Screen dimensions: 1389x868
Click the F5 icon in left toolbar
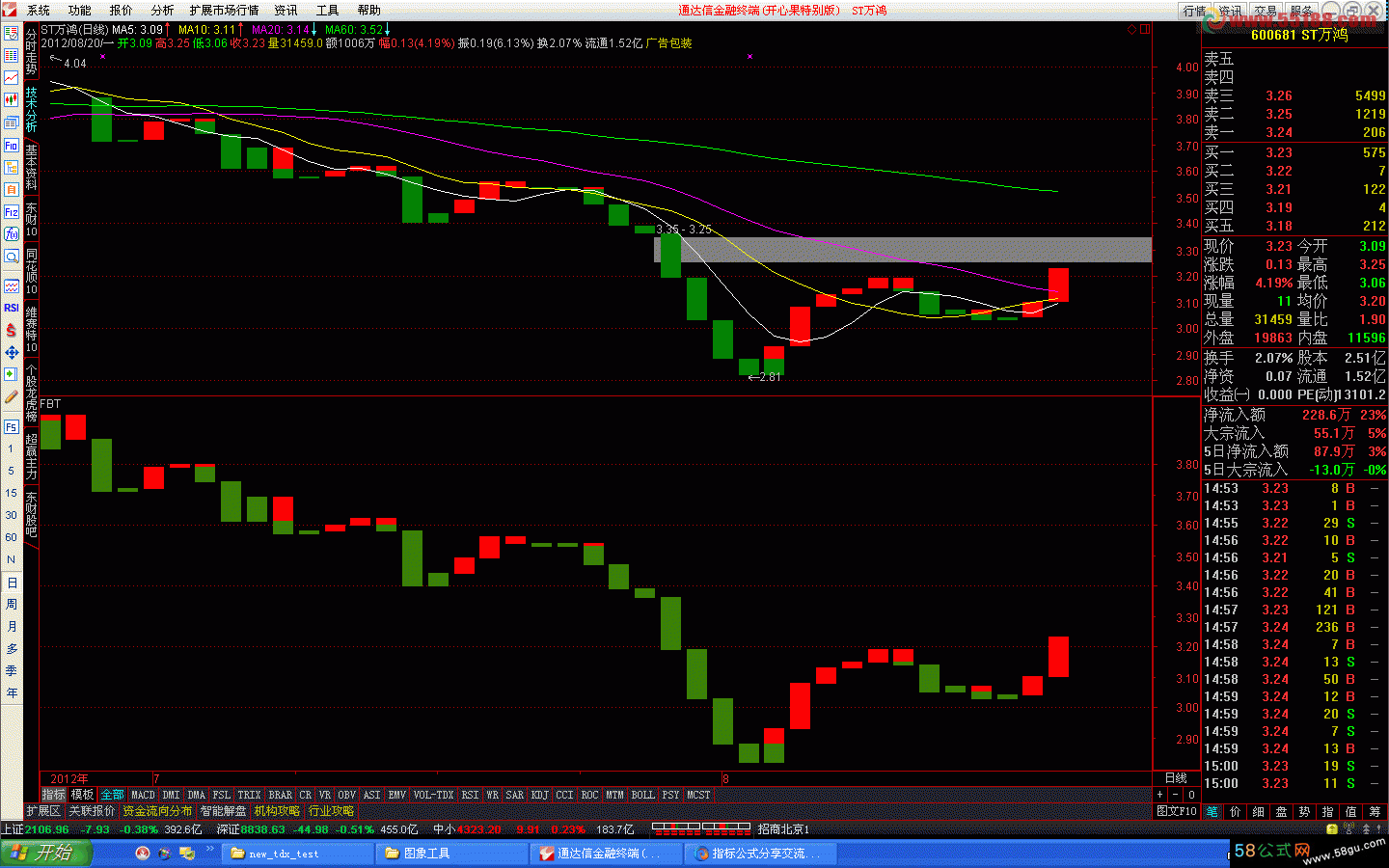tap(12, 426)
